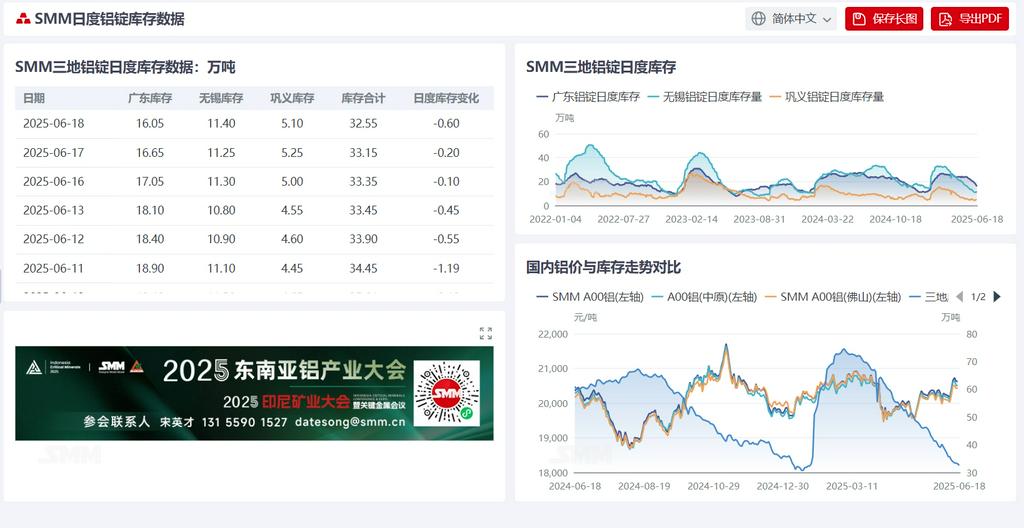Click the 国内铝价与库存走势对比 chart title
The height and width of the screenshot is (528, 1024).
604,267
